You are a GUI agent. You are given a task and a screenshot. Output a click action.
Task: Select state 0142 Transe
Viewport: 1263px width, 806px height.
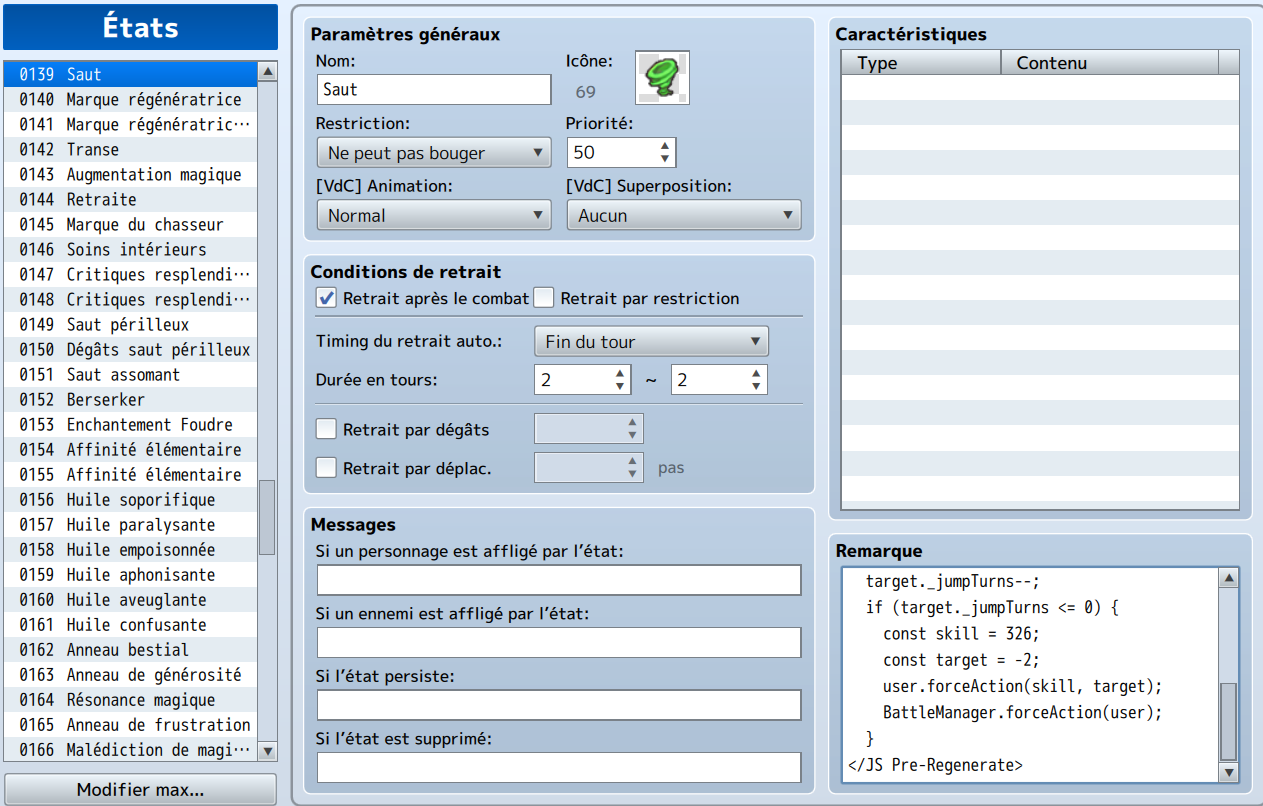(x=130, y=149)
